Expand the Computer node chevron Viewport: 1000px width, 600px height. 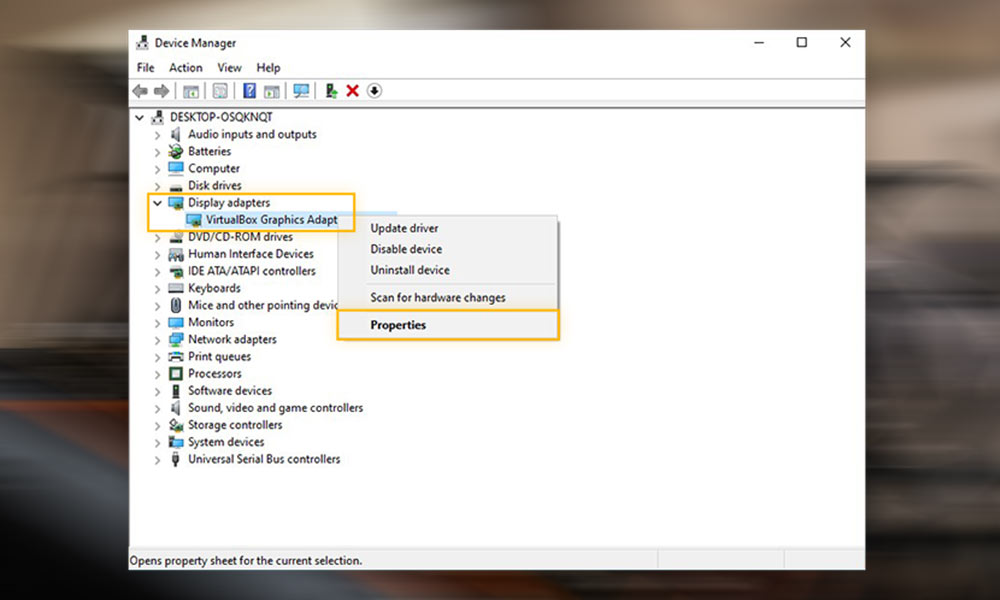pos(158,169)
